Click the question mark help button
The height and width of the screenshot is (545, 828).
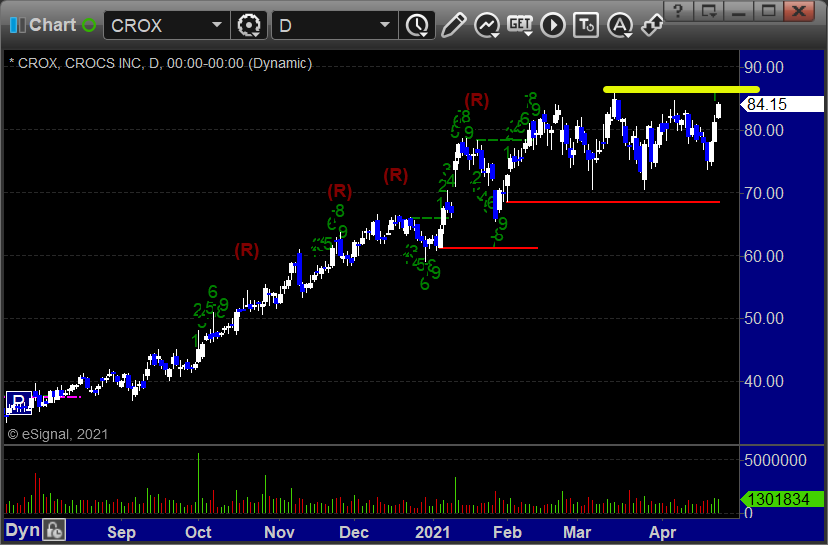pos(678,11)
